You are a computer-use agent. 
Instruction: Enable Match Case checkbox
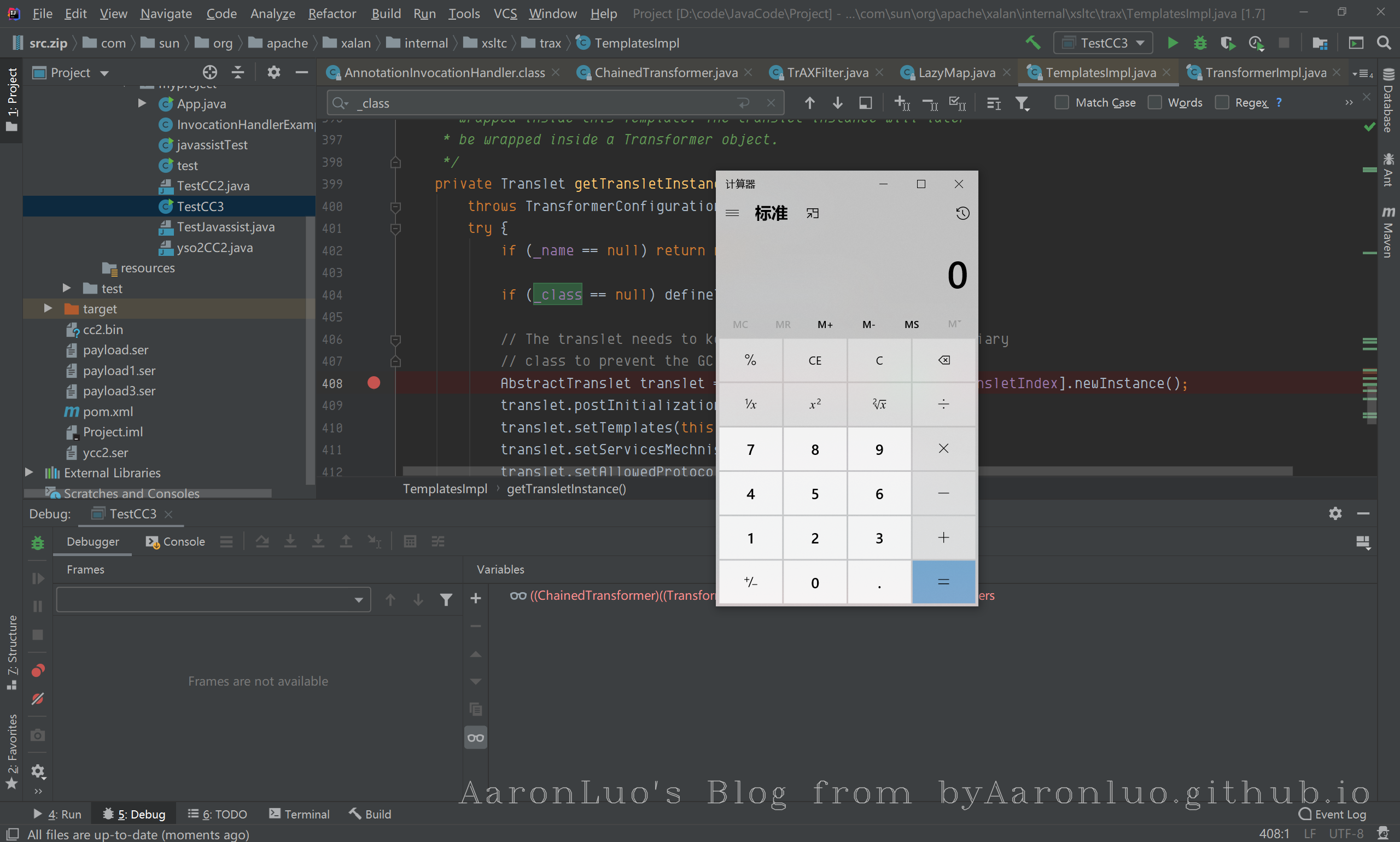1061,103
